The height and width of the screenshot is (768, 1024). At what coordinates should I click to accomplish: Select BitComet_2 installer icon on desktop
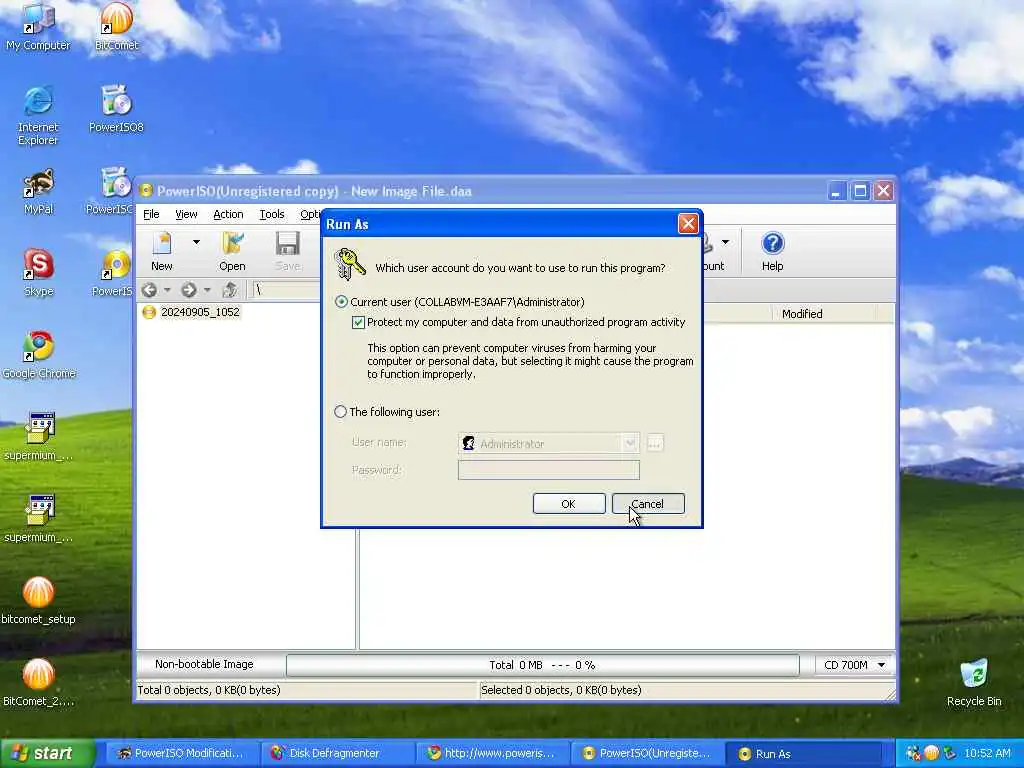click(x=38, y=682)
